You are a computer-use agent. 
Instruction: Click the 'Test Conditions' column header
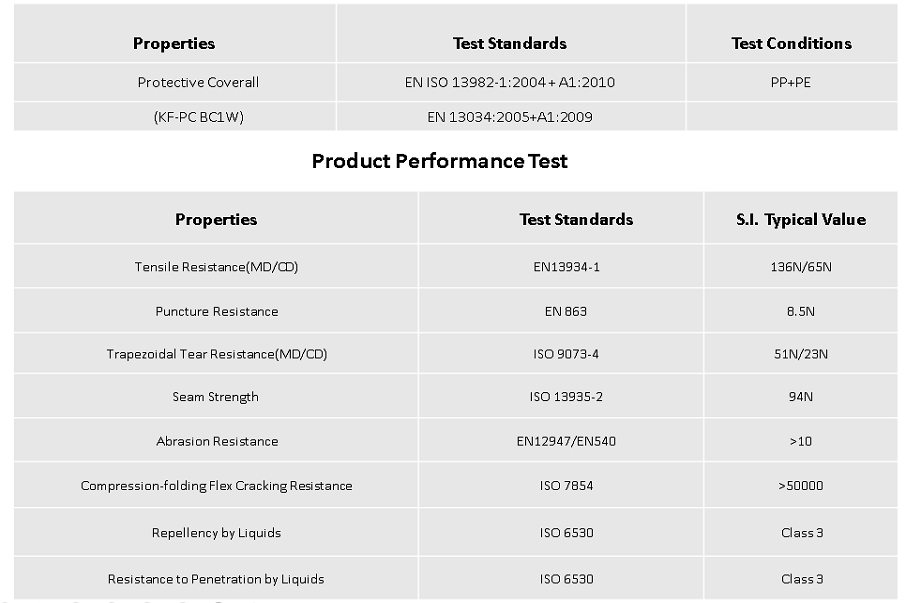(791, 43)
